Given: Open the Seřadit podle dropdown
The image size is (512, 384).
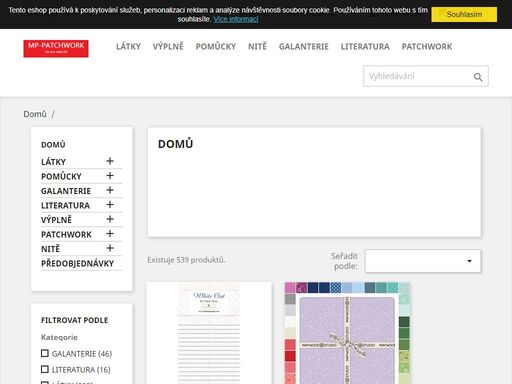Looking at the screenshot, I should click(423, 261).
